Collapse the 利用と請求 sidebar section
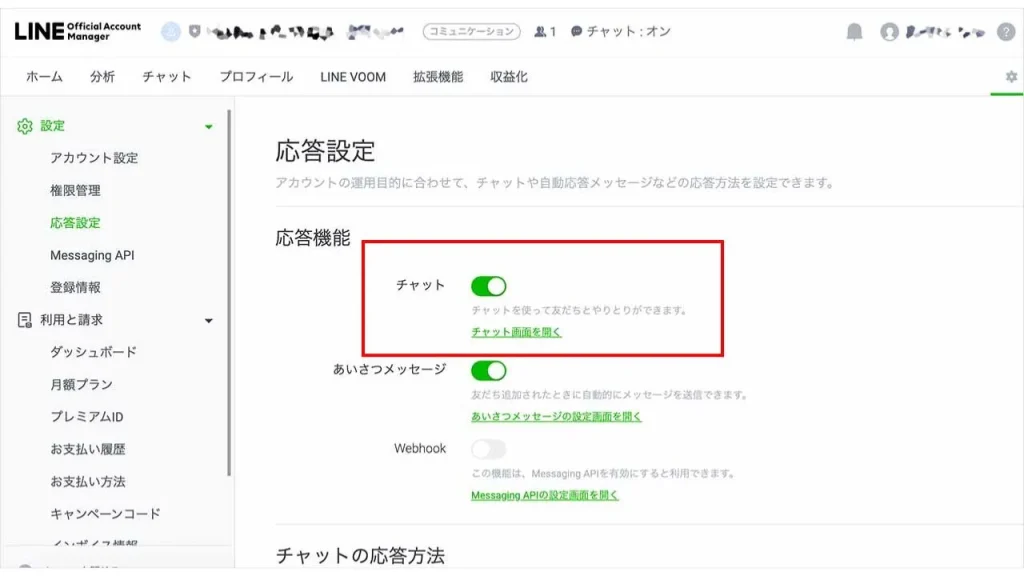 pos(208,320)
